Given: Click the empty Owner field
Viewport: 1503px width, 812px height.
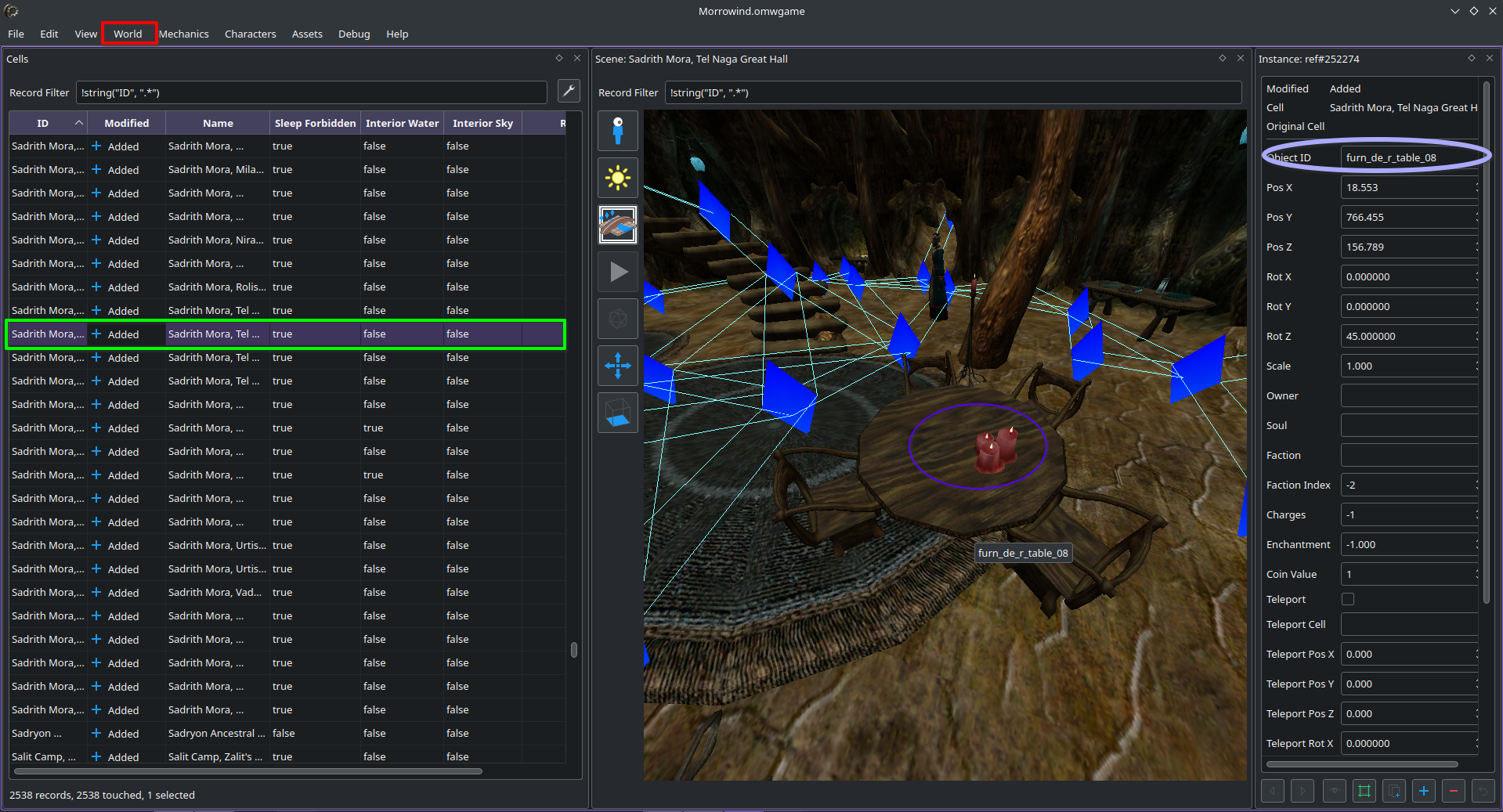Looking at the screenshot, I should click(1409, 395).
